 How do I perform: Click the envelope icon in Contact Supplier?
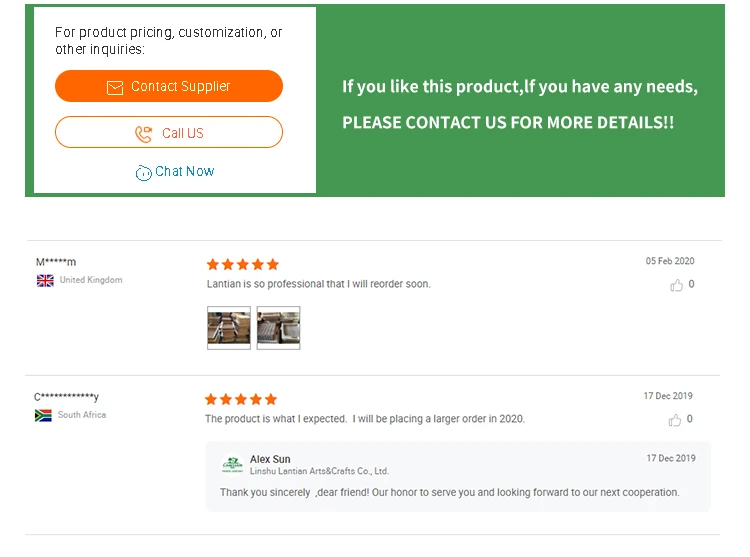[x=115, y=87]
